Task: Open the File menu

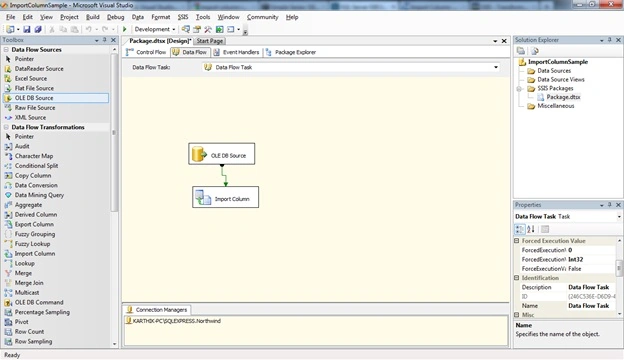Action: (x=11, y=17)
